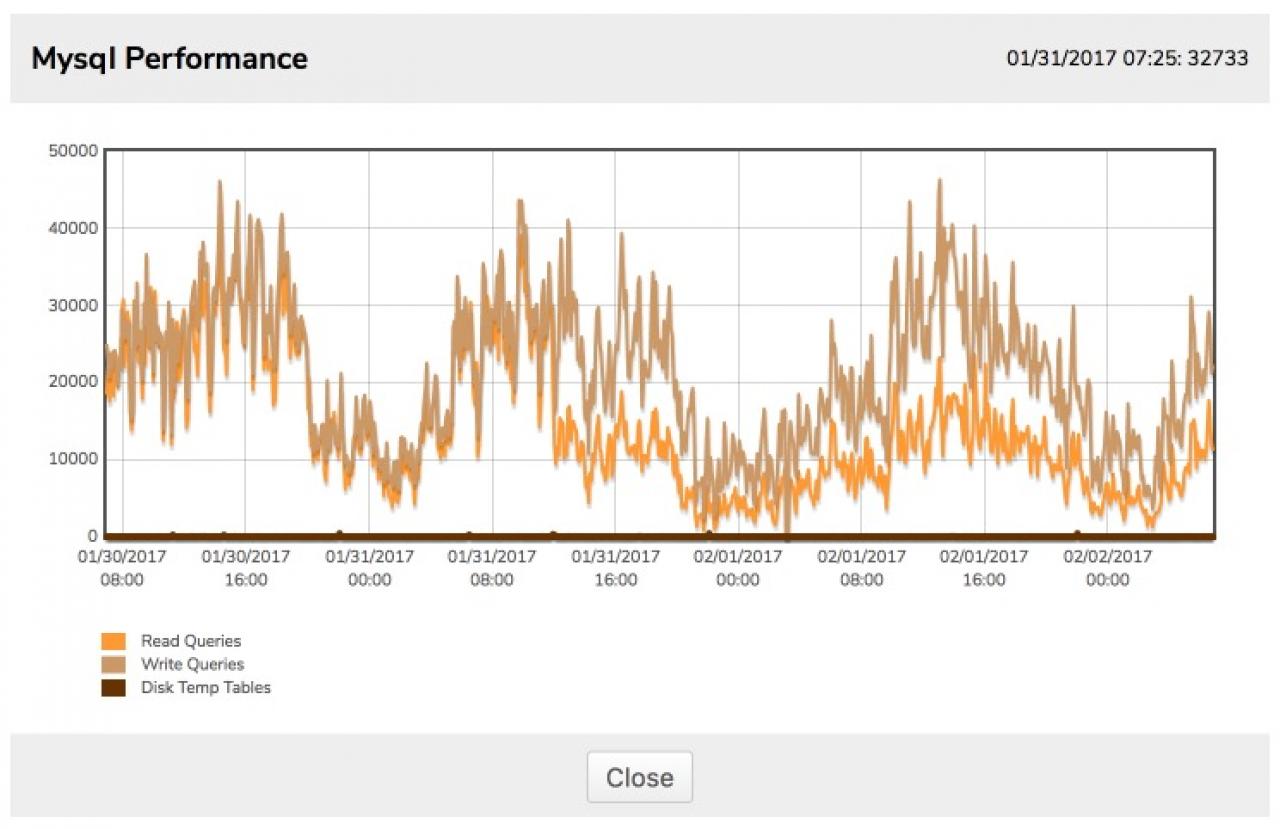1280x829 pixels.
Task: Click the 01/30/2017 16:00 axis label
Action: pyautogui.click(x=246, y=568)
